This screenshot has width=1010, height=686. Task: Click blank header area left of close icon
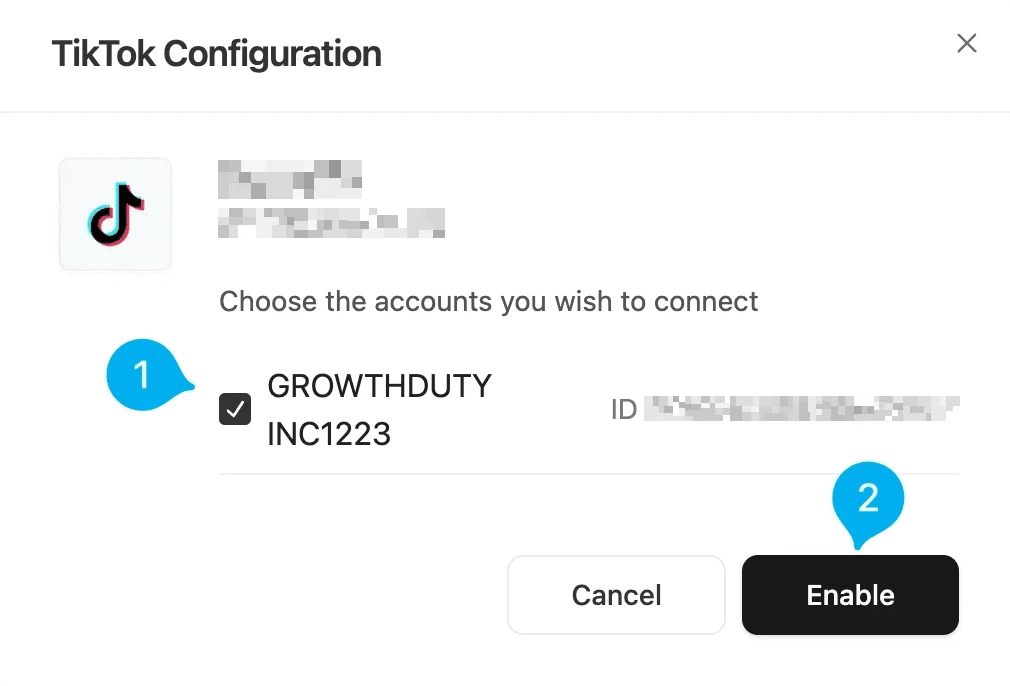coord(700,53)
